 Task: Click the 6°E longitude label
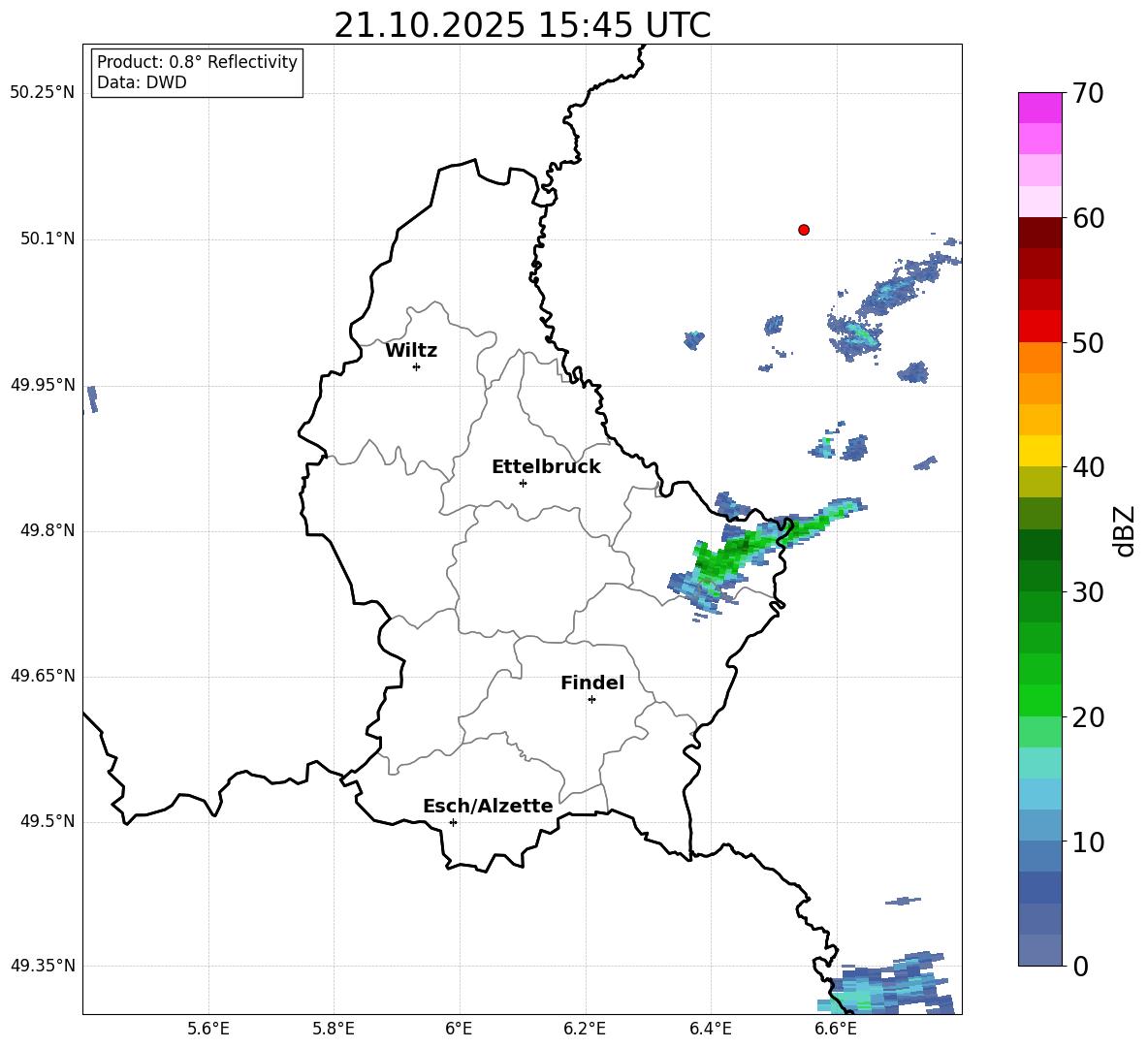(459, 1029)
